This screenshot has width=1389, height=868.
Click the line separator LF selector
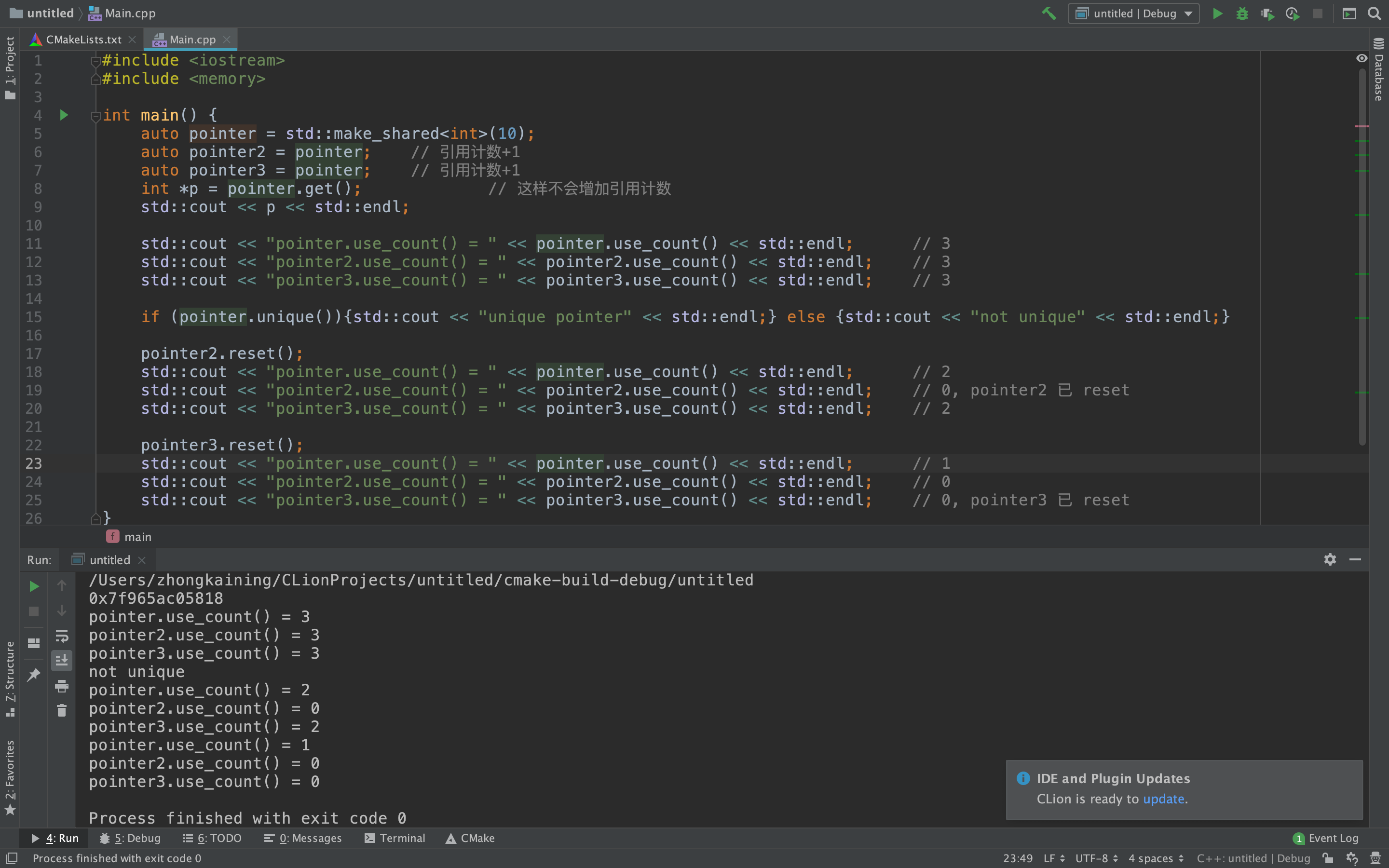pos(1054,858)
